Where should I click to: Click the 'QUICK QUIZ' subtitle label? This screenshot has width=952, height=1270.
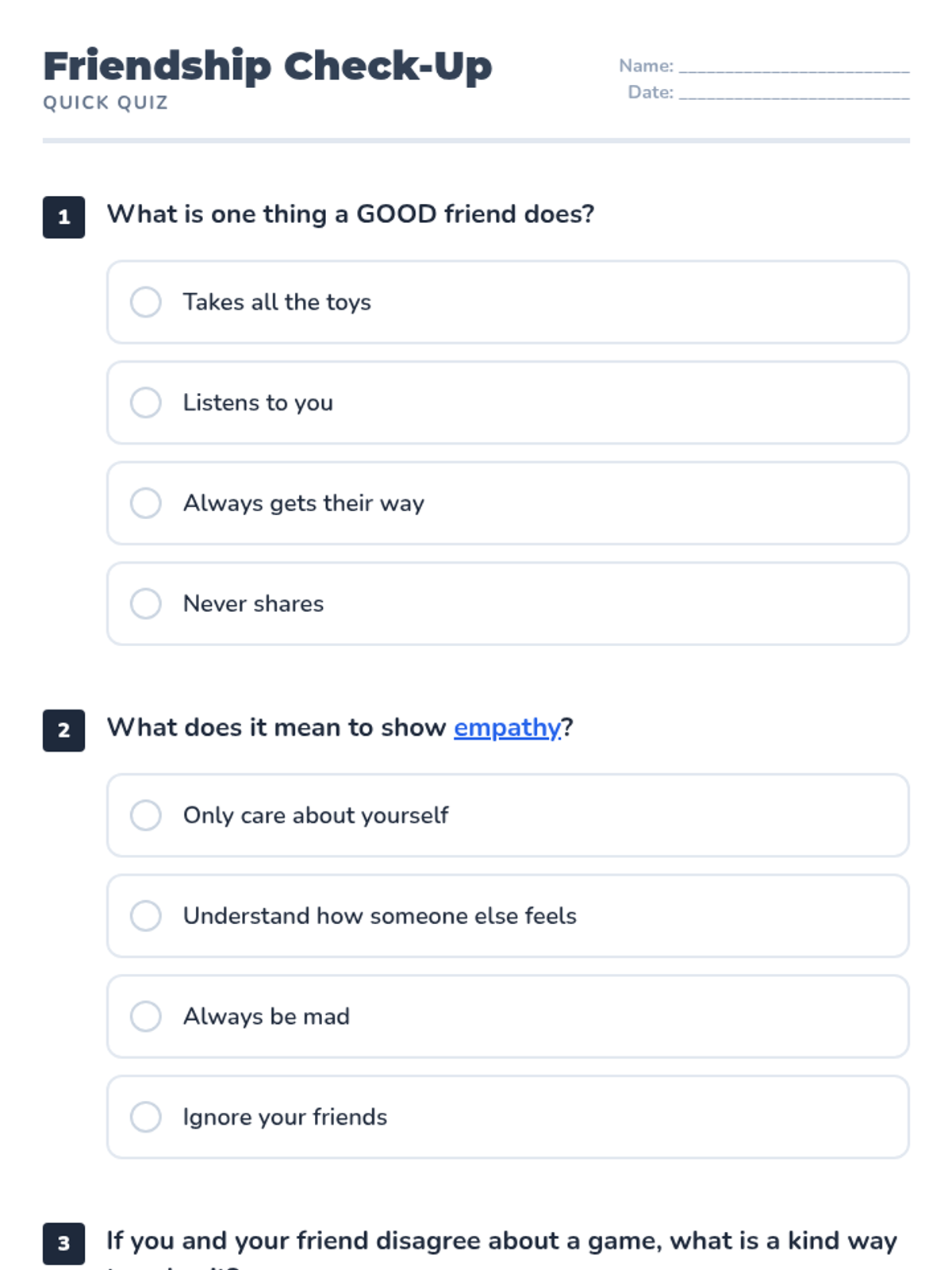[x=106, y=103]
